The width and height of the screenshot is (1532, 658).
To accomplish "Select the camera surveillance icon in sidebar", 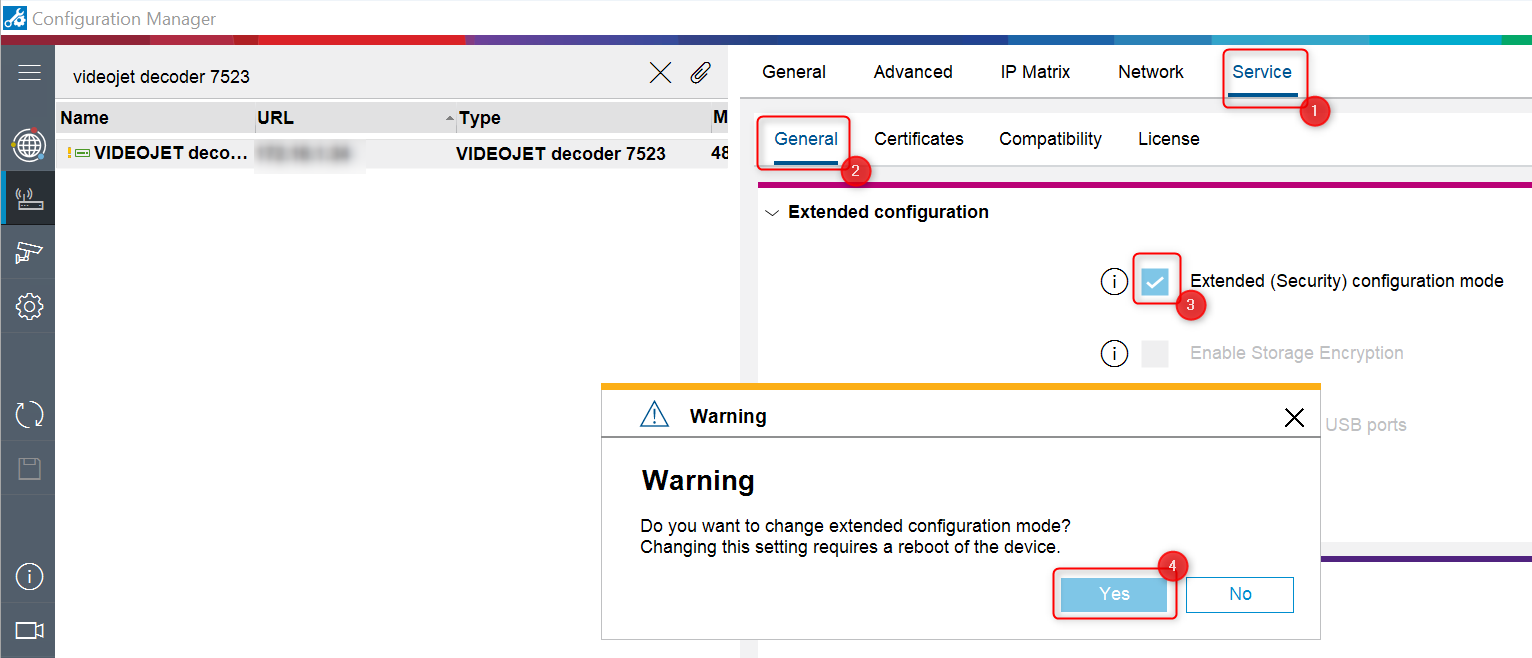I will coord(29,251).
